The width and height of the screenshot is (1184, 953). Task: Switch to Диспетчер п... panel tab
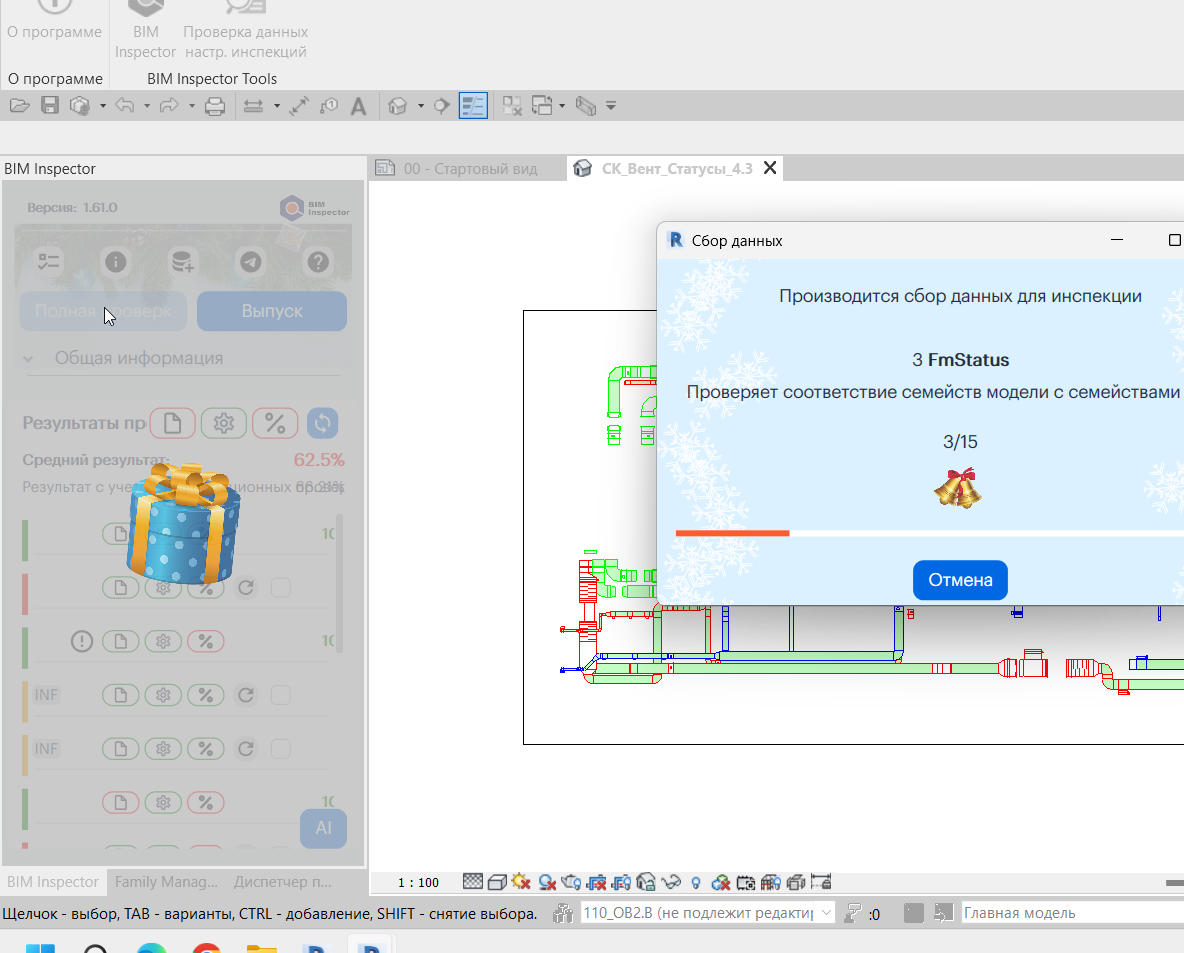point(282,881)
